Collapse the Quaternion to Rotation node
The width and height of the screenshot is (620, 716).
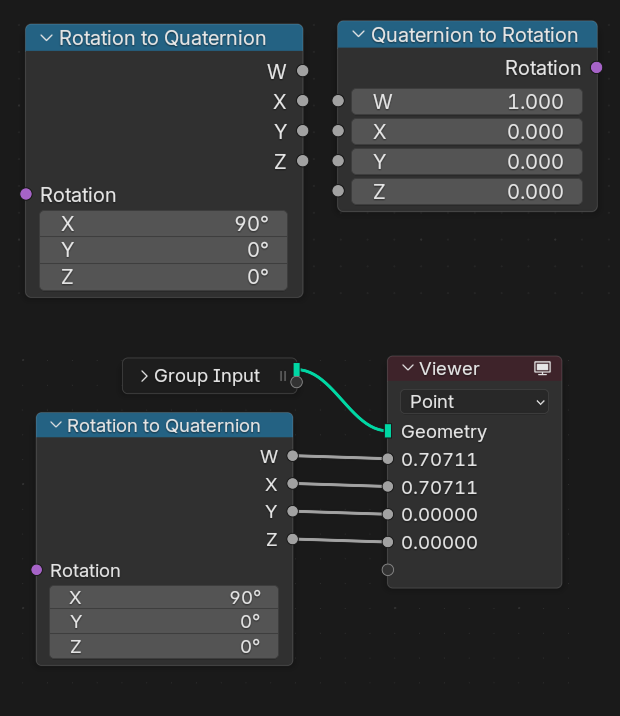click(358, 35)
